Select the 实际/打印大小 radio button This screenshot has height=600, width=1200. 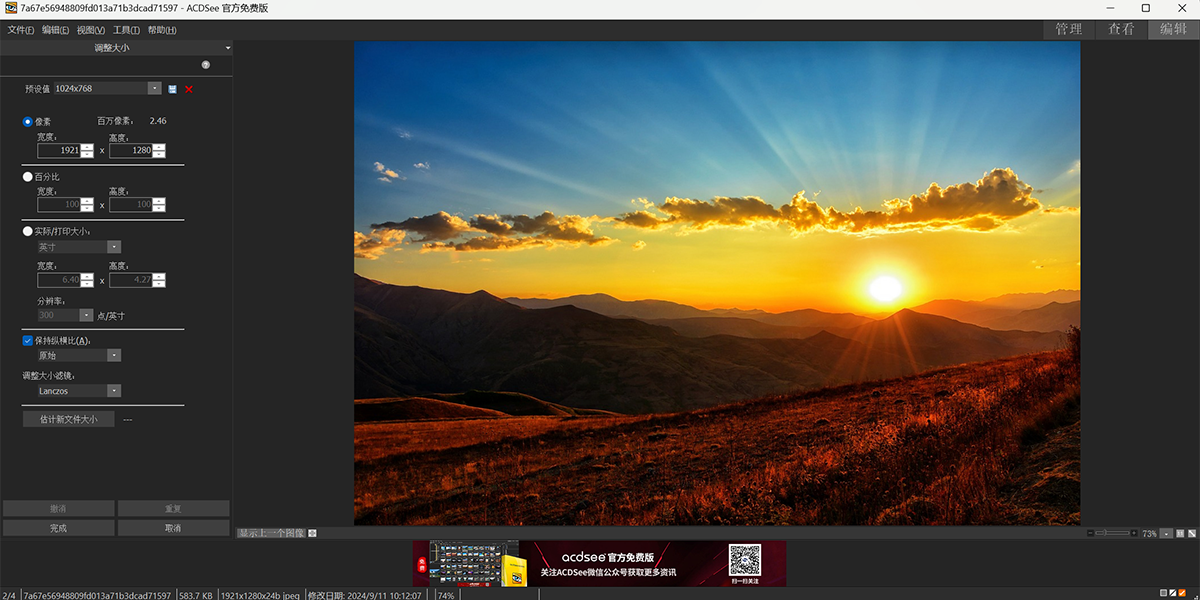(x=28, y=231)
